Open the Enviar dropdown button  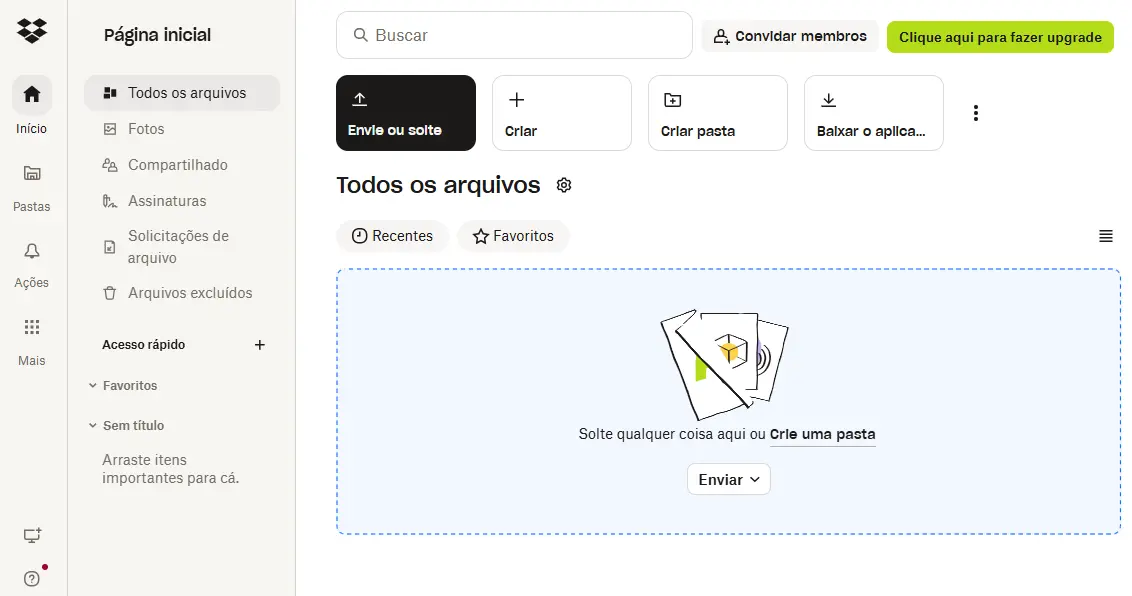point(728,479)
